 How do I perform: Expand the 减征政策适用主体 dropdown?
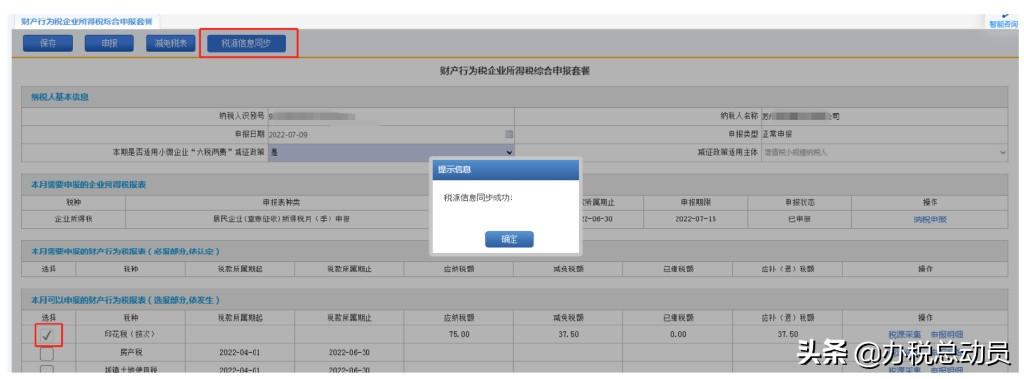pos(884,152)
